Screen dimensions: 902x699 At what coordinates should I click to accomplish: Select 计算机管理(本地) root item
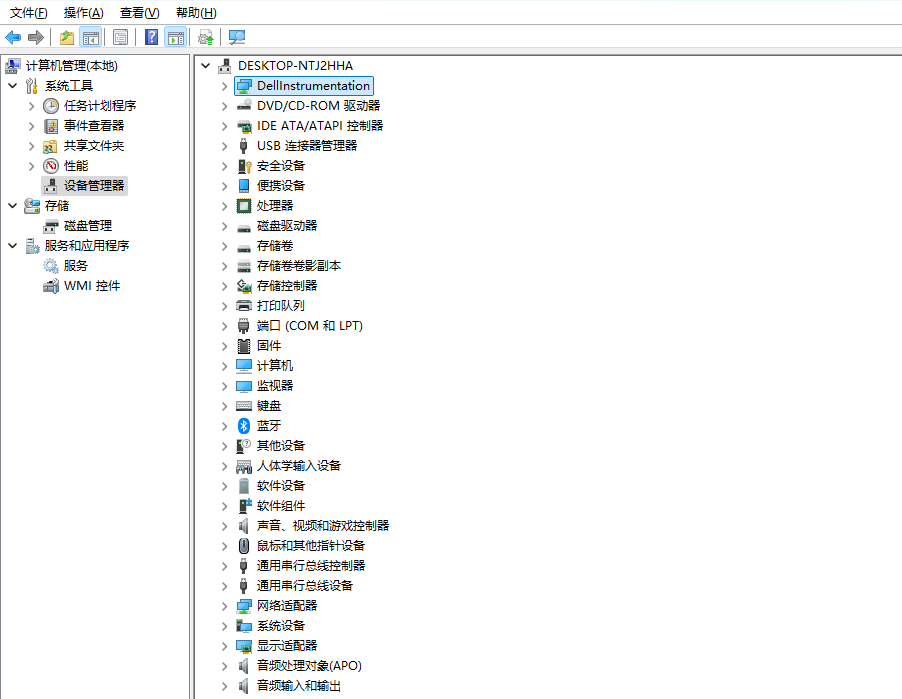click(72, 66)
